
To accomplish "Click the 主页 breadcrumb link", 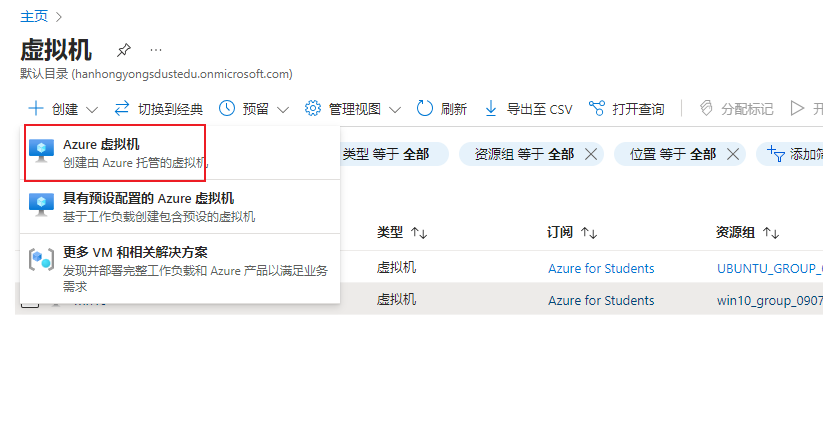I will (x=34, y=16).
